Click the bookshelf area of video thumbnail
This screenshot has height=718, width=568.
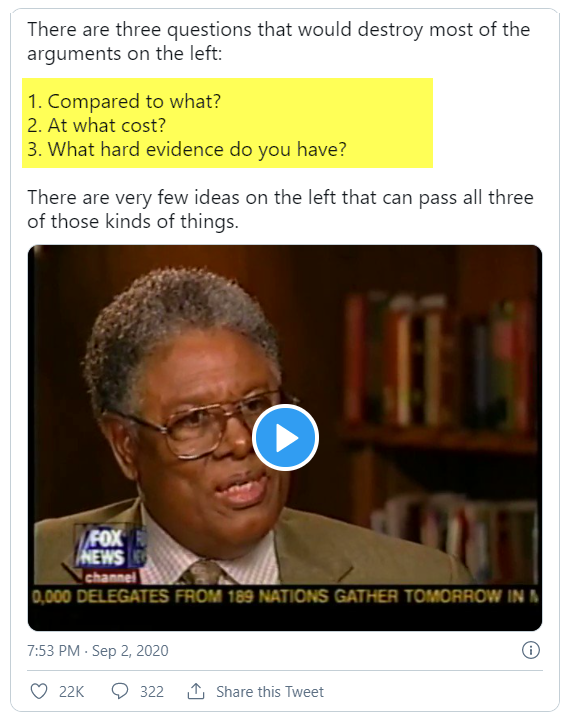440,366
